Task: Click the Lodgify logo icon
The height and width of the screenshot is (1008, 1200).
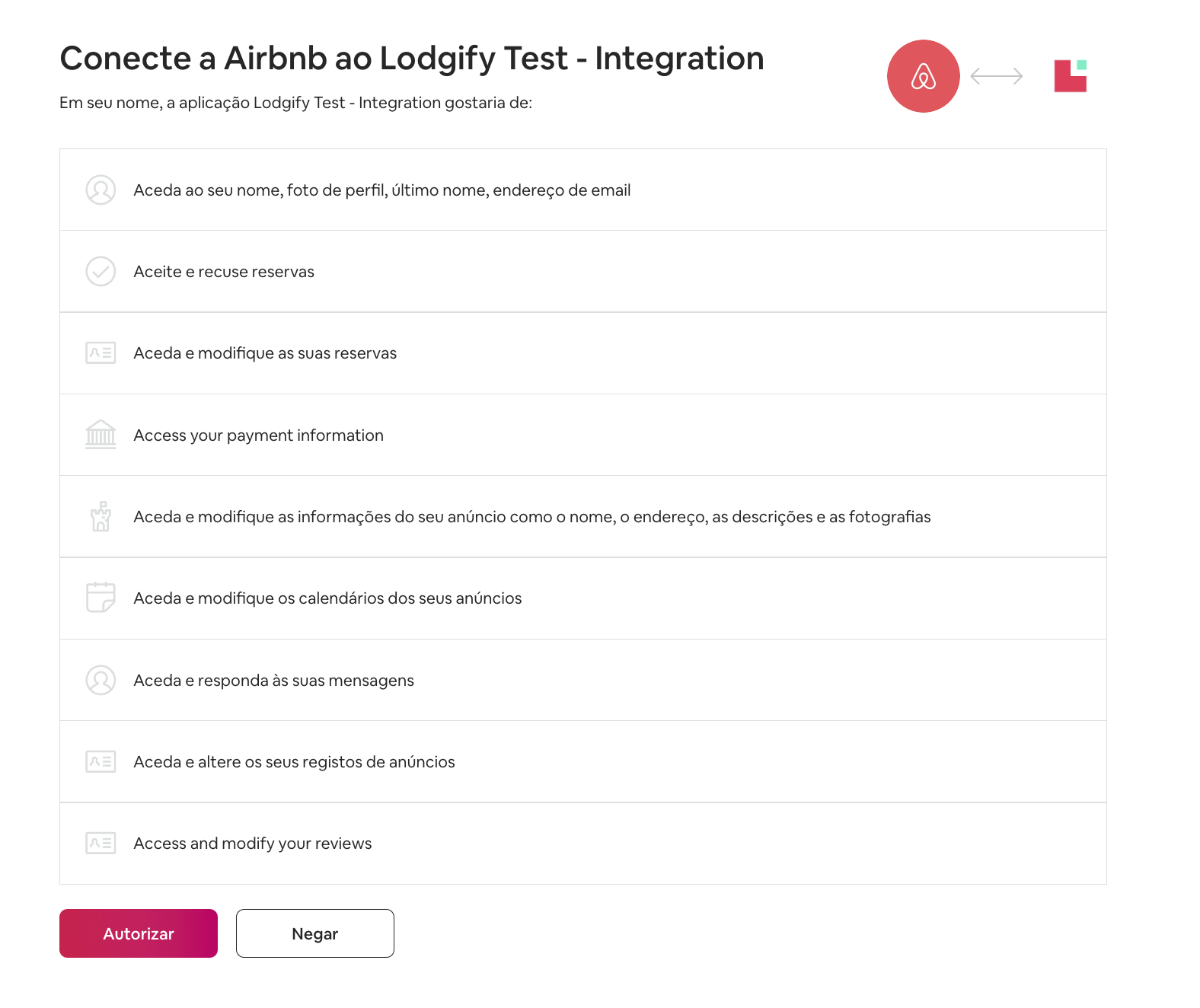Action: [1070, 76]
